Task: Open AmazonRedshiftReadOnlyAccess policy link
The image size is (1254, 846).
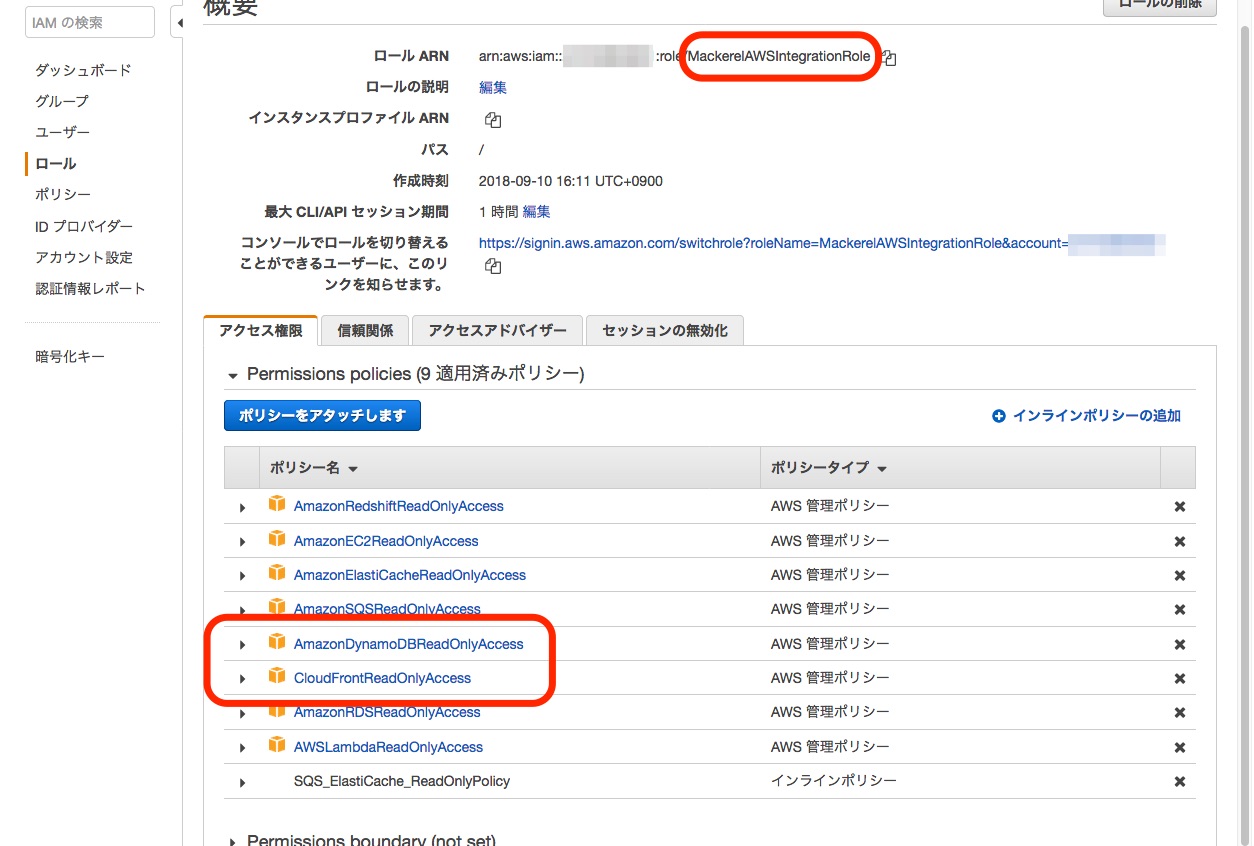Action: (x=399, y=506)
